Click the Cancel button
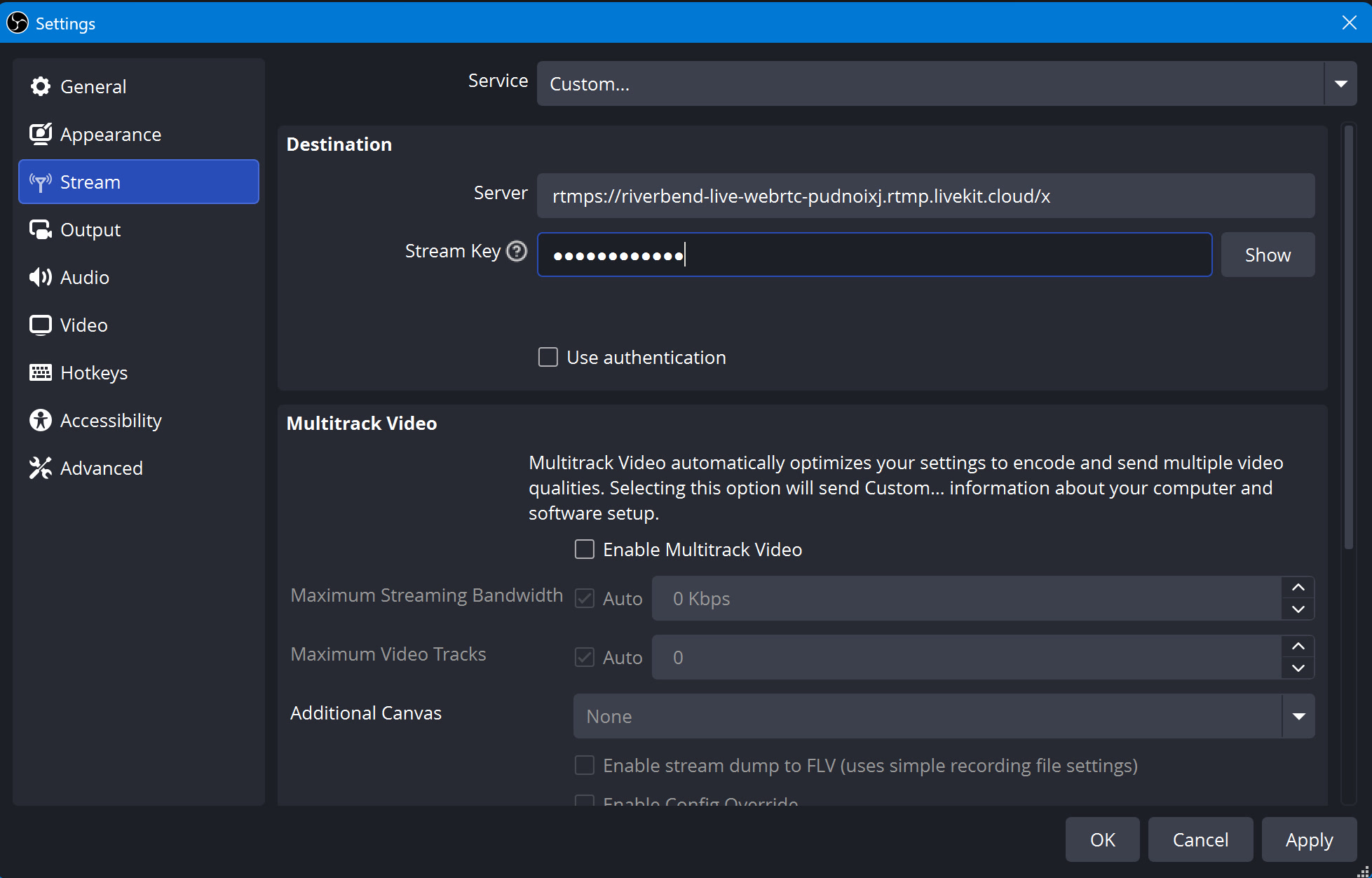Viewport: 1372px width, 878px height. (1200, 839)
